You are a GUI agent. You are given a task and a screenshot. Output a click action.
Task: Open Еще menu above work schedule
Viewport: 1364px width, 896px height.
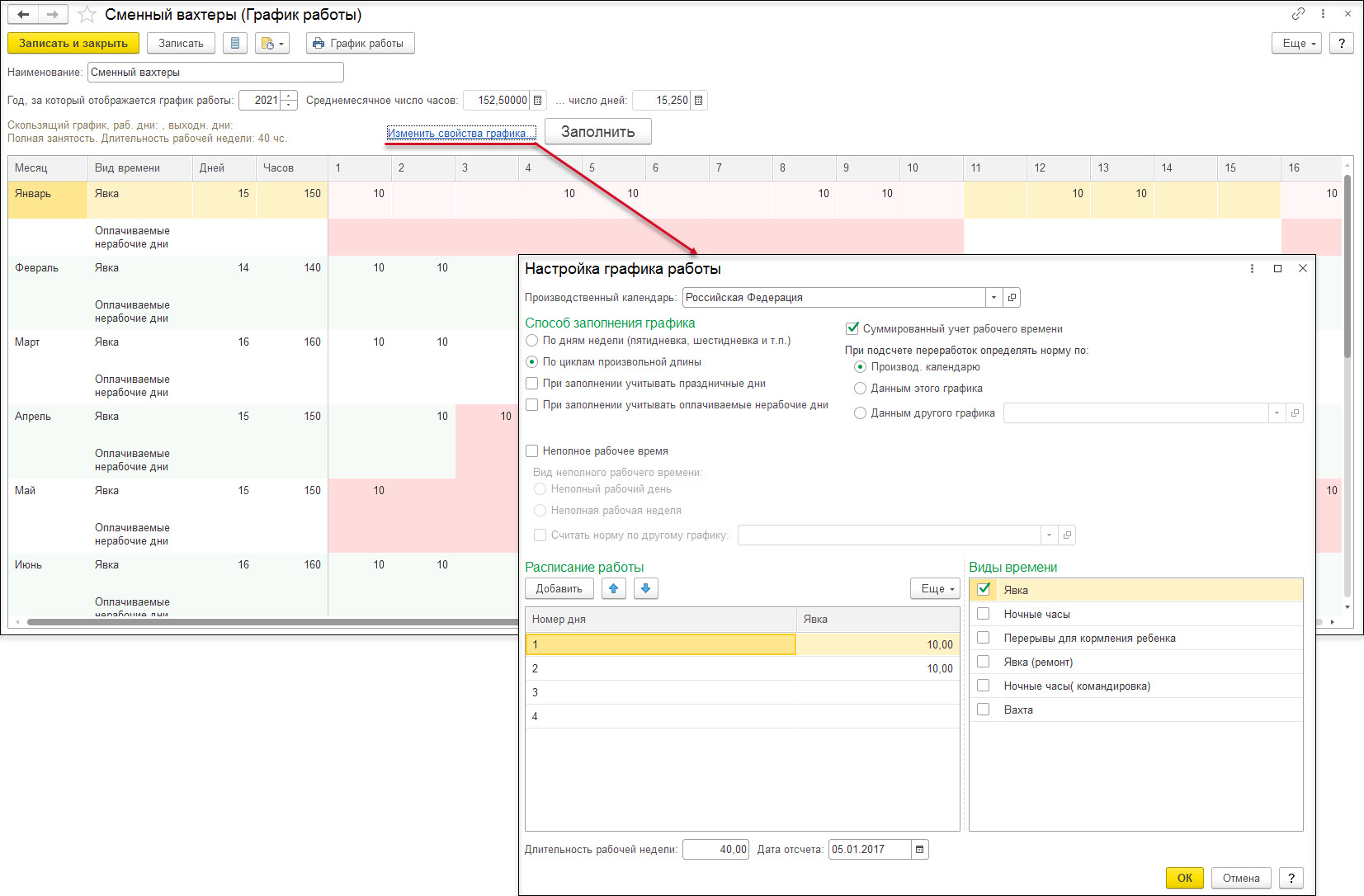click(x=936, y=588)
